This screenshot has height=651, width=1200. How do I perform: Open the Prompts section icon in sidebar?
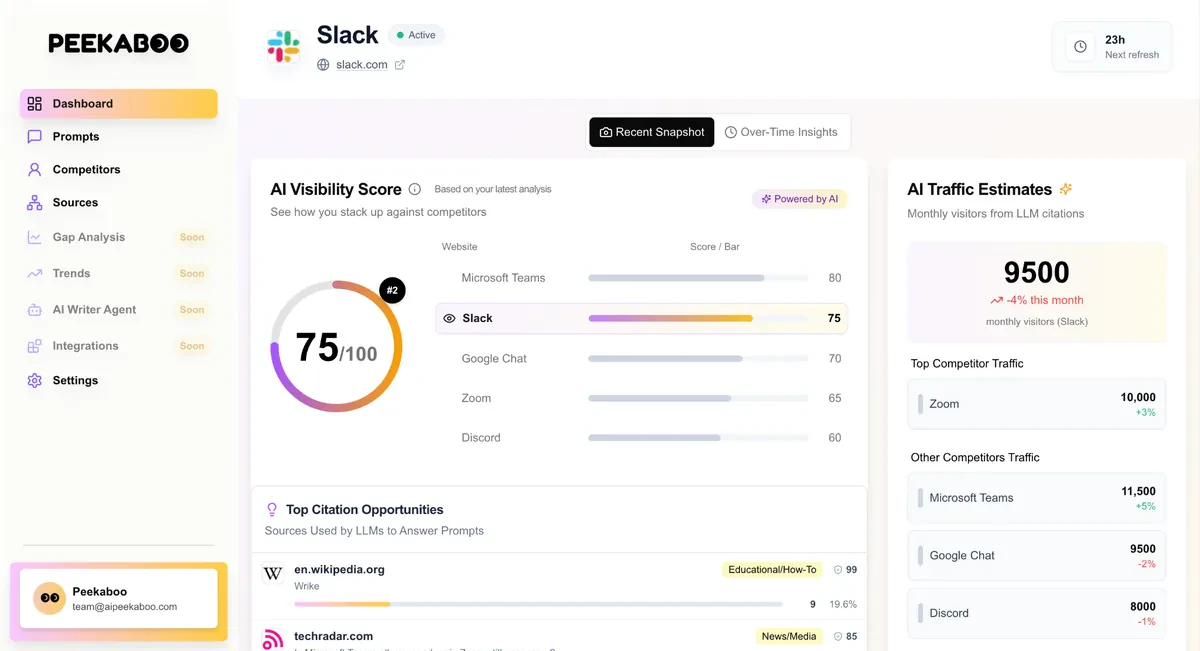[33, 136]
